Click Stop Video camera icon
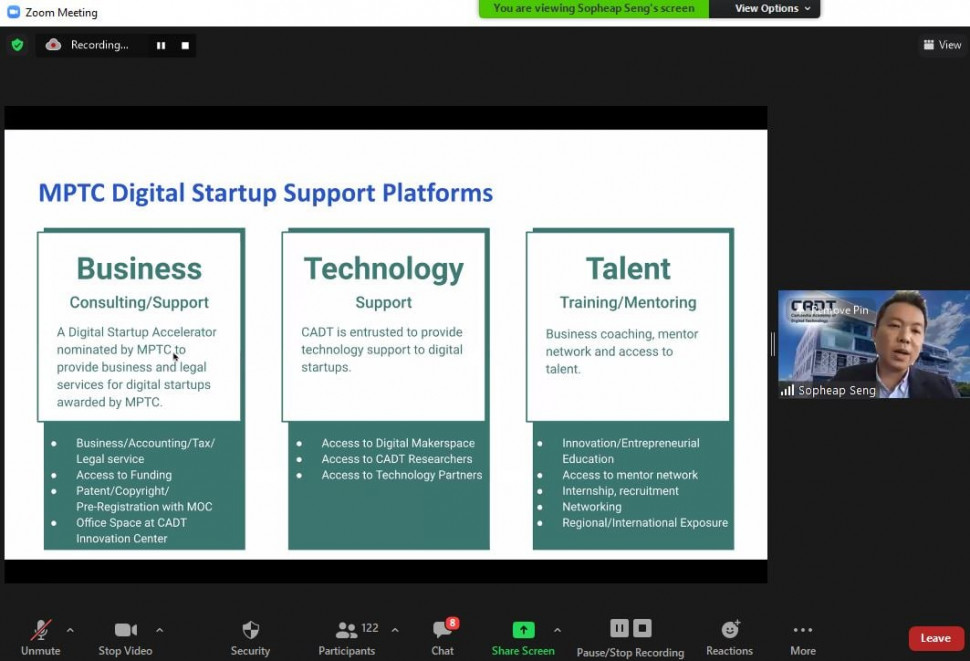The height and width of the screenshot is (661, 970). [x=126, y=629]
